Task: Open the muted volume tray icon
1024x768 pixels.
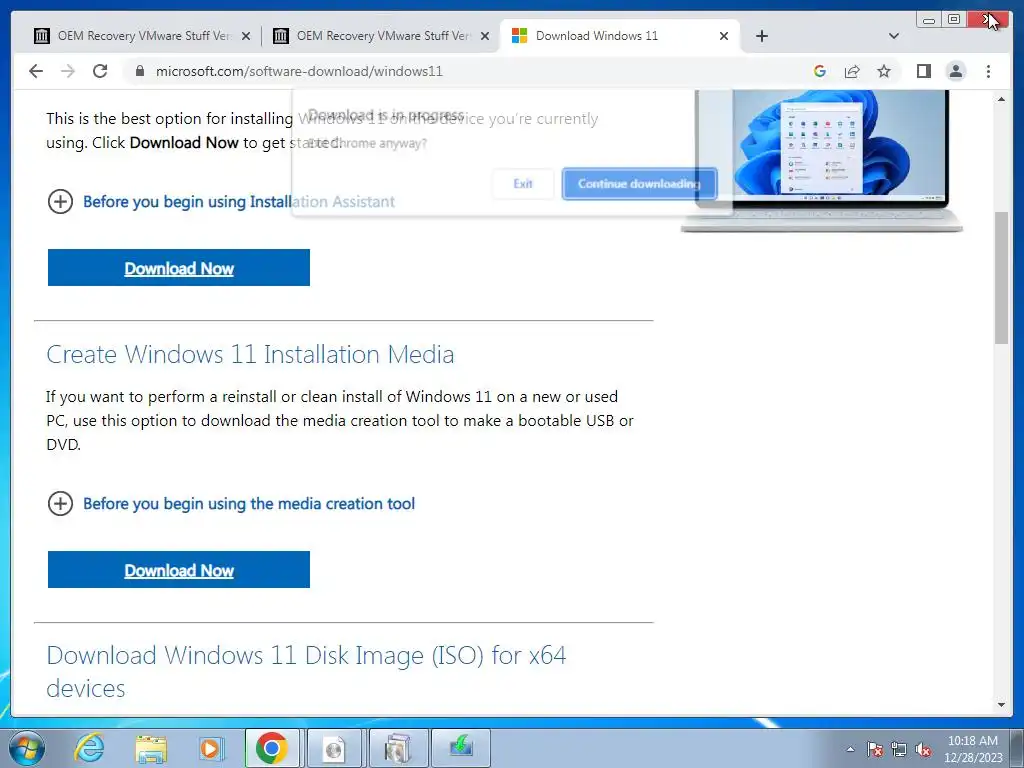Action: click(x=923, y=749)
